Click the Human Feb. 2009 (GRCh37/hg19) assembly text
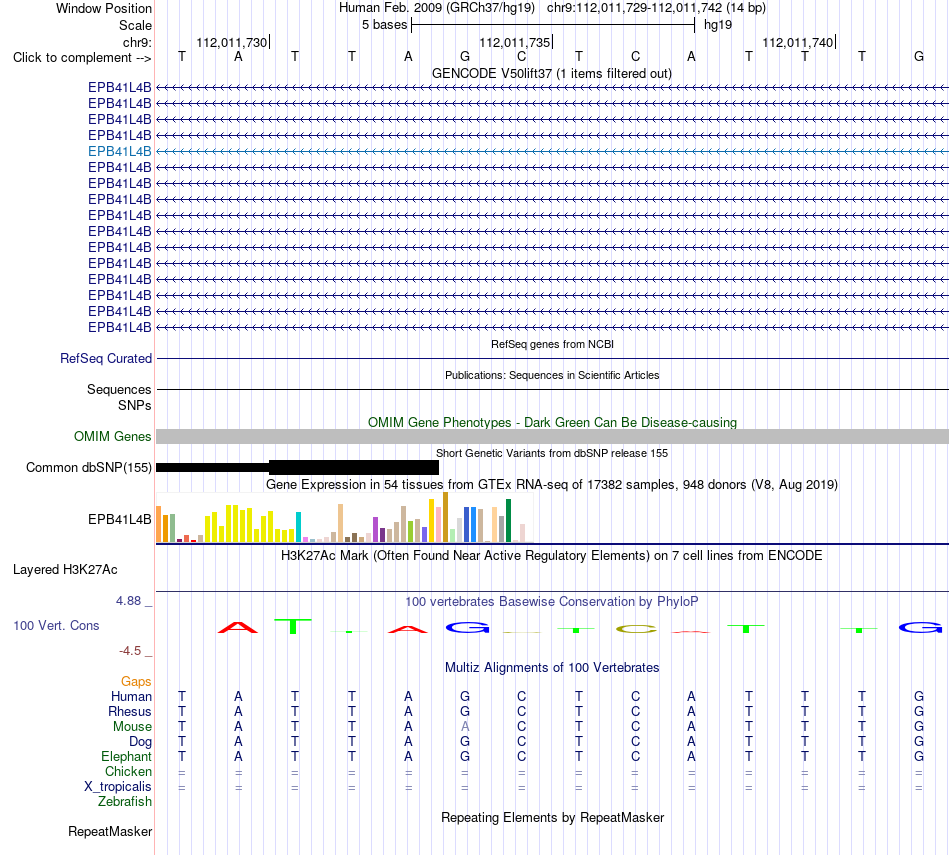The height and width of the screenshot is (855, 950). pos(437,8)
